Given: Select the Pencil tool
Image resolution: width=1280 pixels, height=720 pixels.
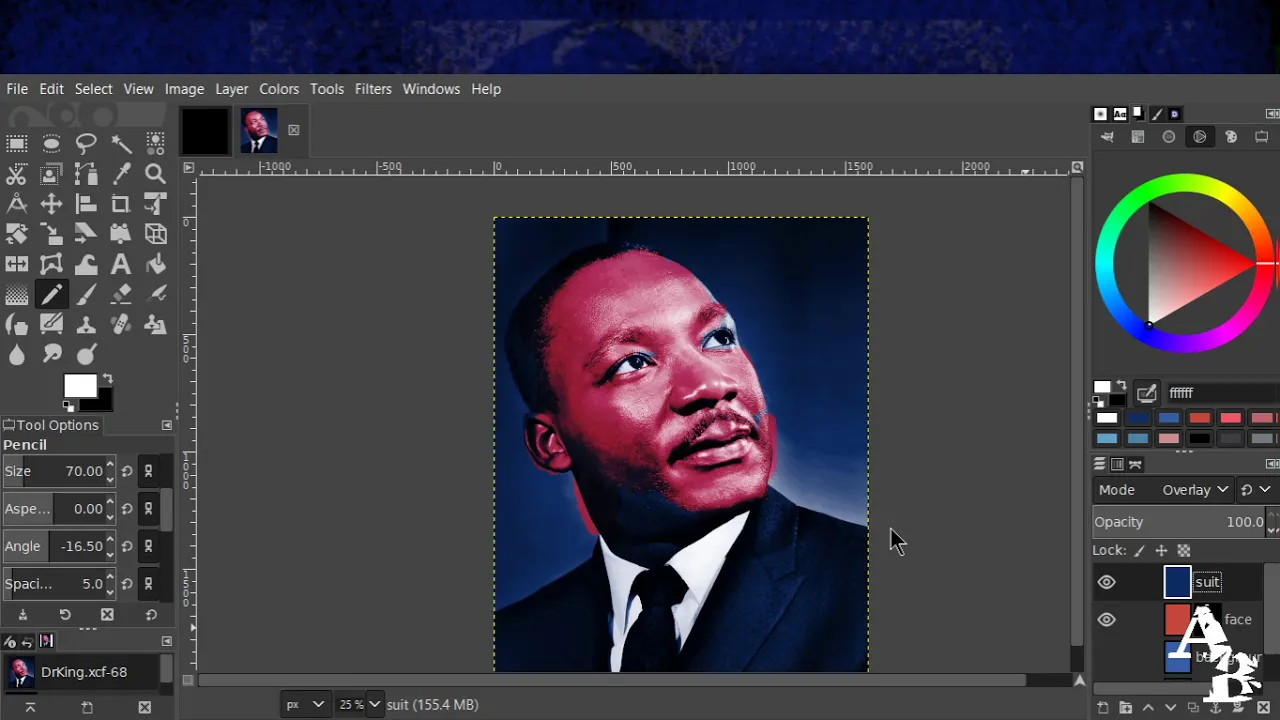Looking at the screenshot, I should click(52, 295).
